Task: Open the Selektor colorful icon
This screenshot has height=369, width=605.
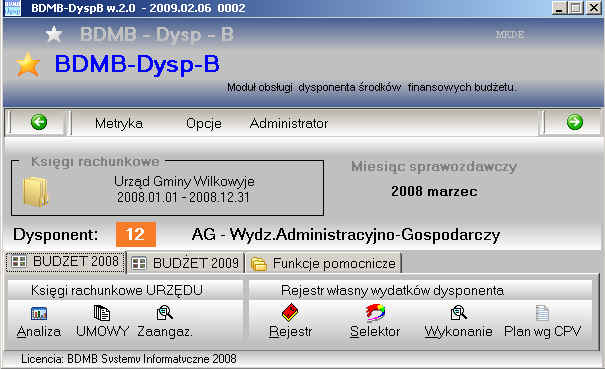Action: 375,313
